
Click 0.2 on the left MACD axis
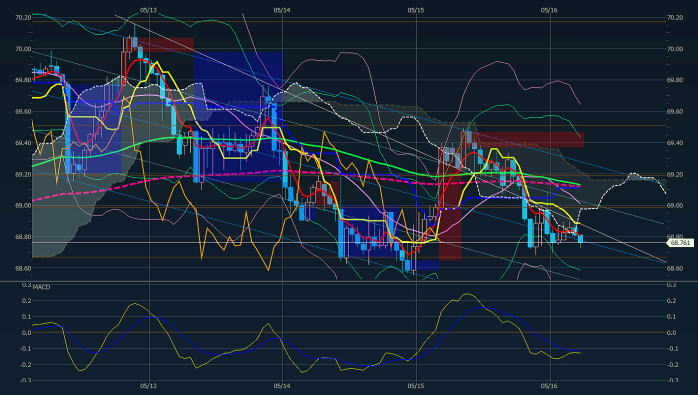click(x=27, y=301)
